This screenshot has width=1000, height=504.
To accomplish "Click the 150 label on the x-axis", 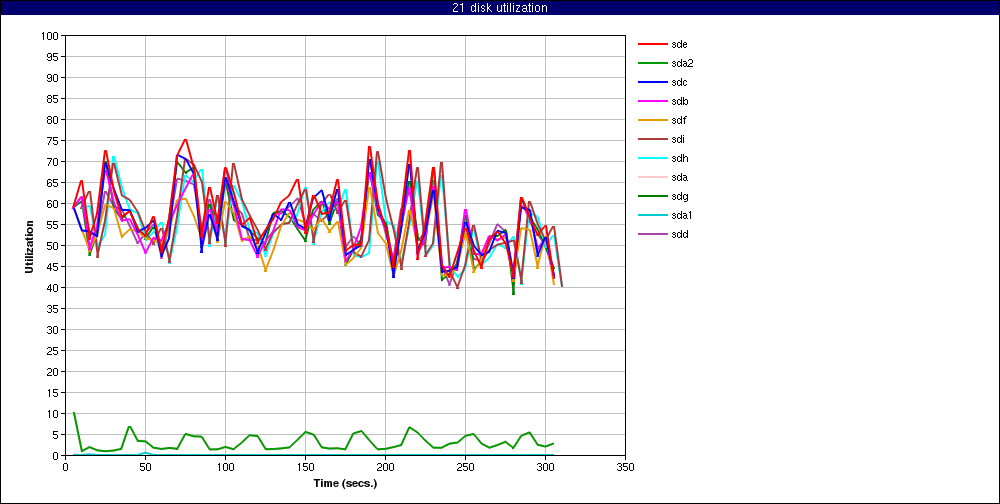I will (x=305, y=467).
